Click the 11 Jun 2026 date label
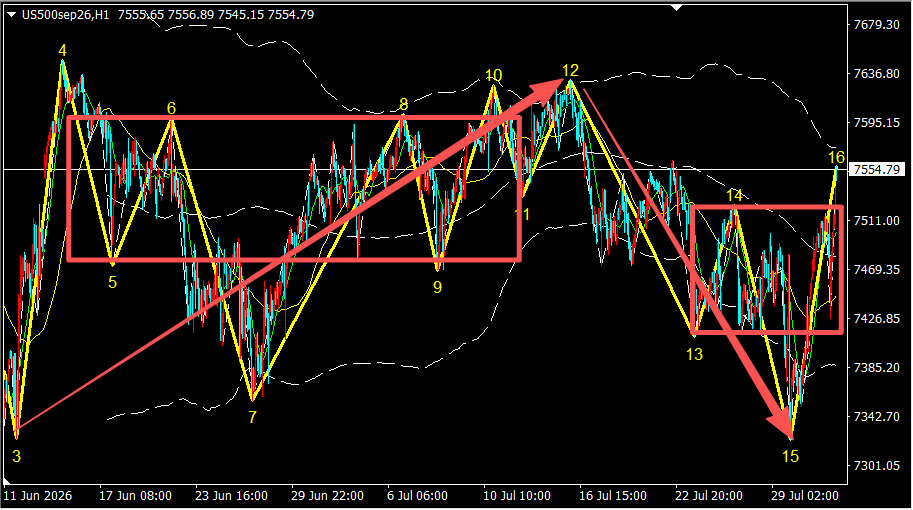Image resolution: width=913 pixels, height=510 pixels. pyautogui.click(x=38, y=496)
